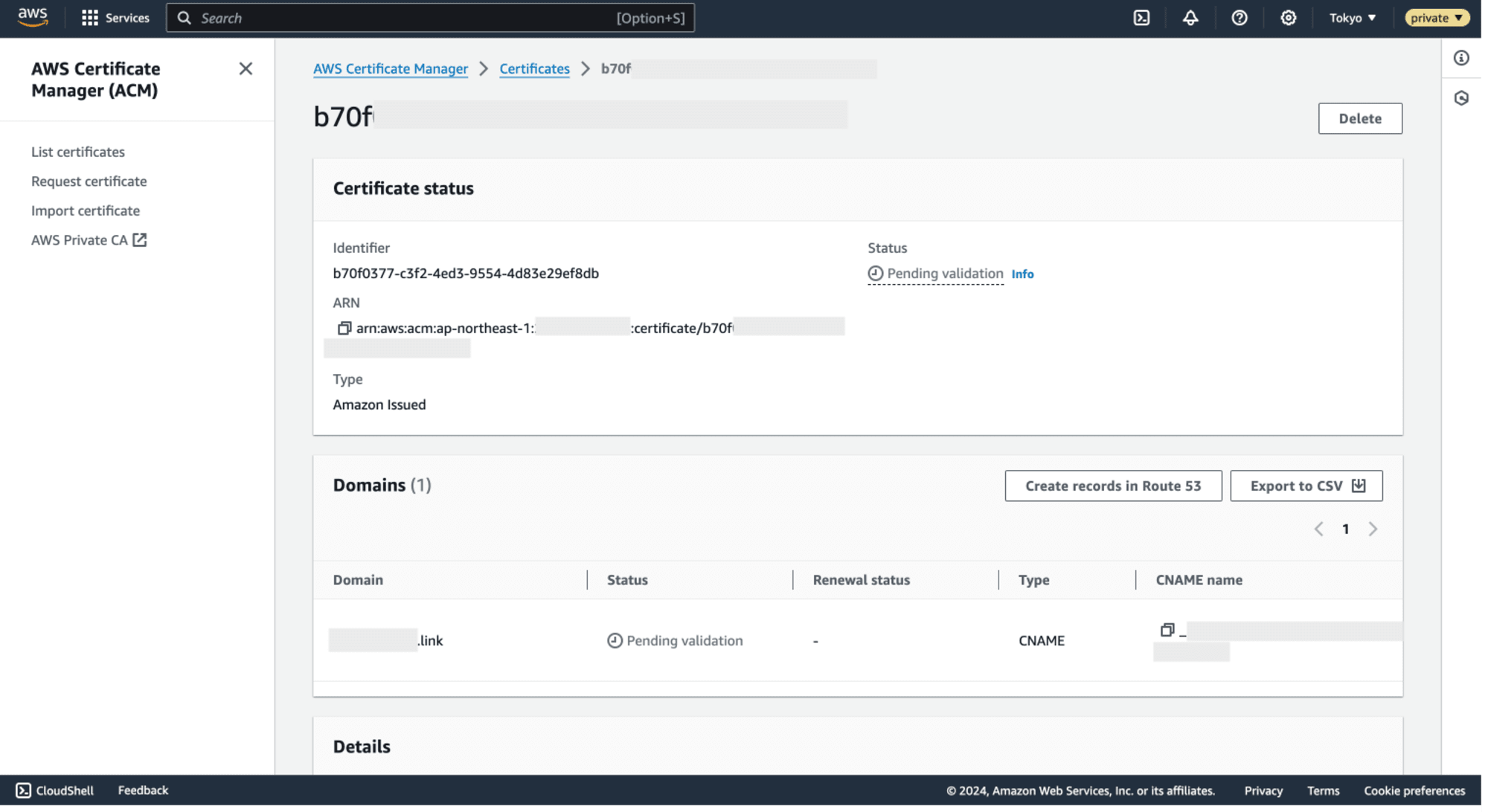Viewport: 1488px width, 812px height.
Task: Open Import certificate in sidebar
Action: [86, 212]
